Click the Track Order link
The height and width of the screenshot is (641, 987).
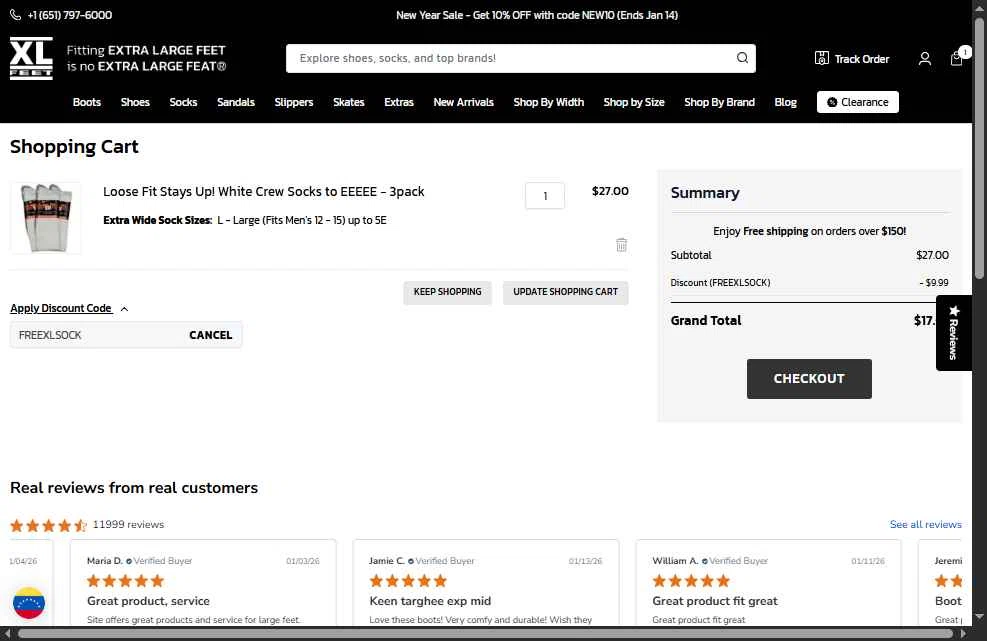coord(852,59)
